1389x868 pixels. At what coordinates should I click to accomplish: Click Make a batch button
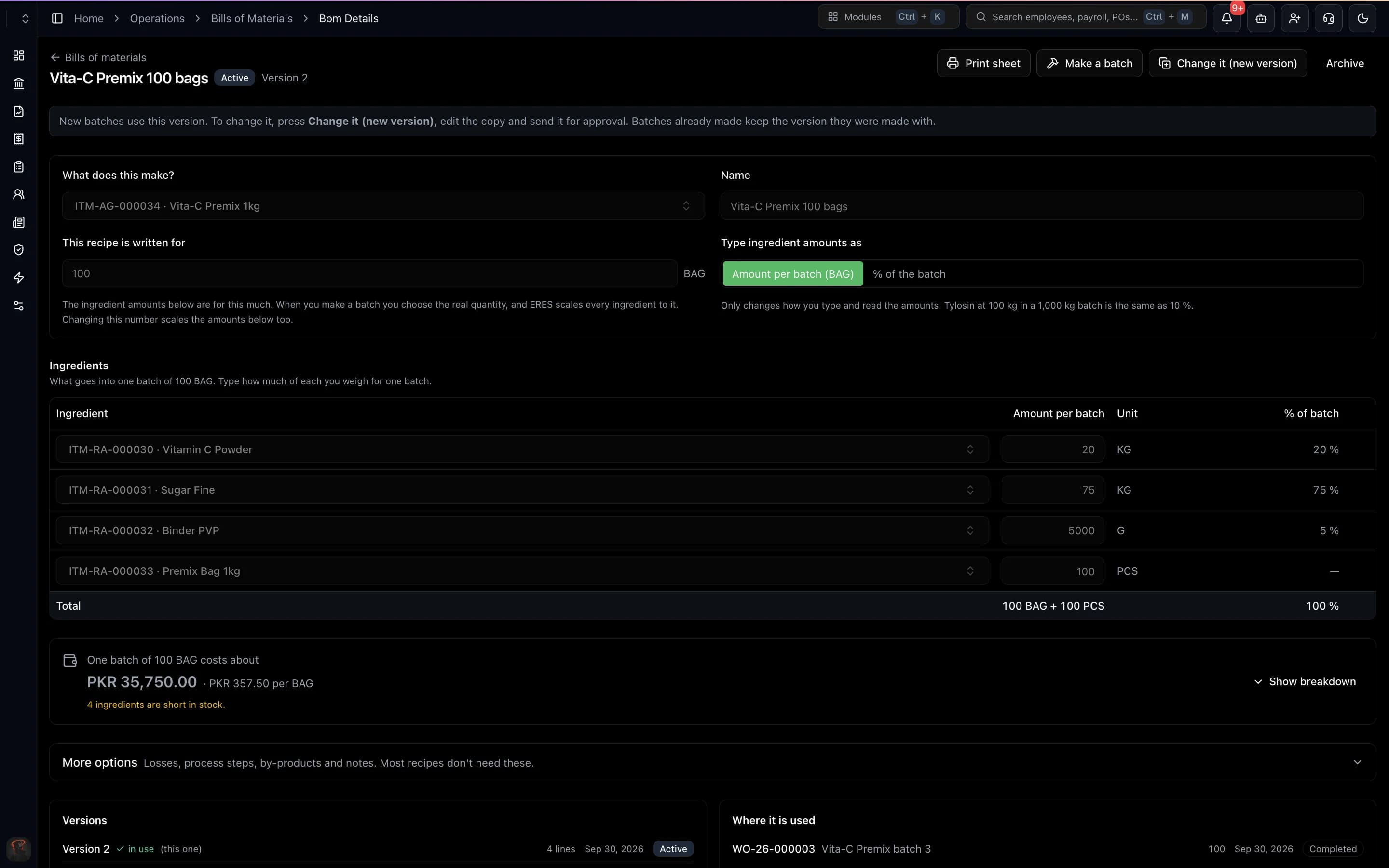coord(1089,63)
